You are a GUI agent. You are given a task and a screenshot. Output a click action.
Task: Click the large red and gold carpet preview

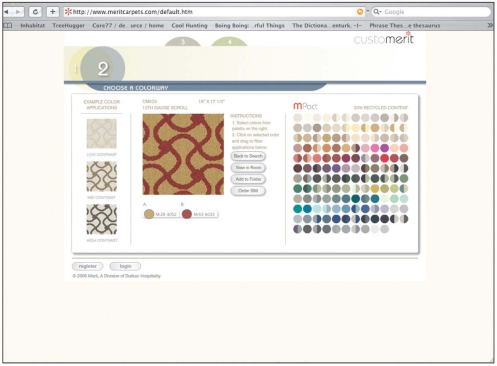183,154
